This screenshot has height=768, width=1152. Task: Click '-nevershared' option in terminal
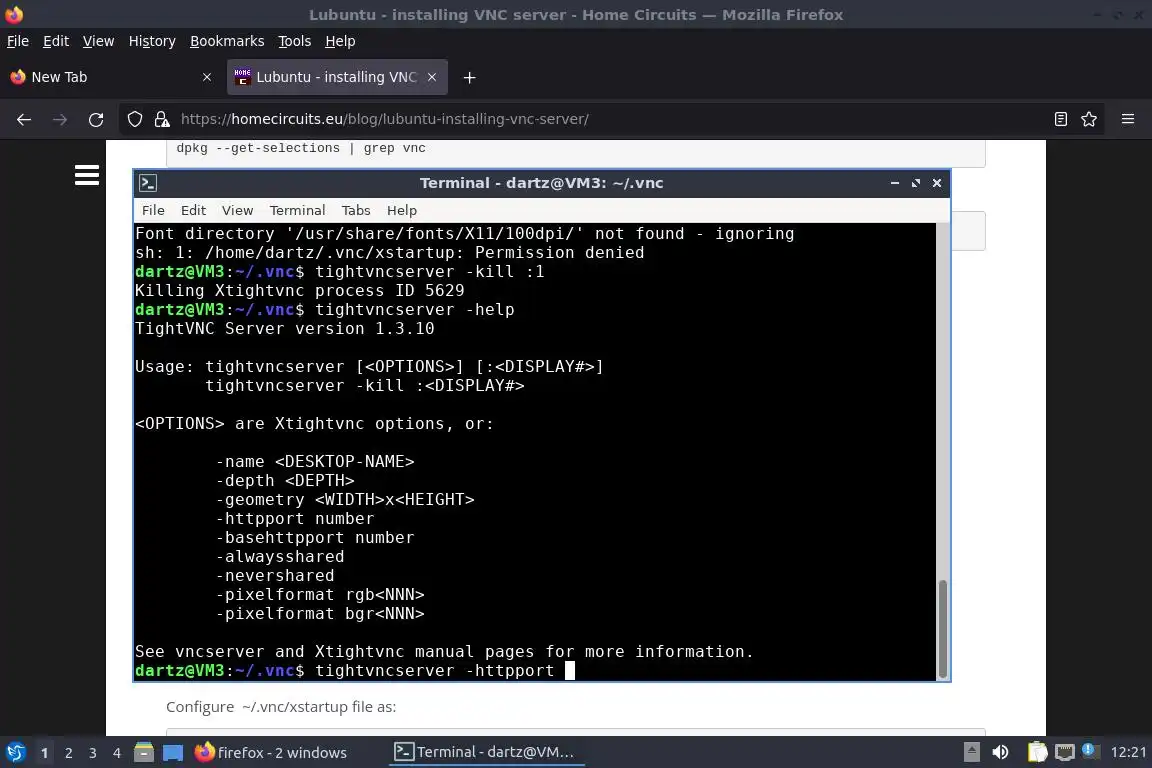coord(274,575)
